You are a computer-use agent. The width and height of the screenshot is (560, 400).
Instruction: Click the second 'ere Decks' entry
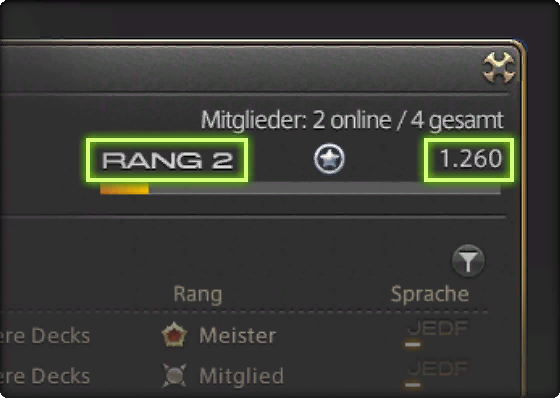[45, 376]
